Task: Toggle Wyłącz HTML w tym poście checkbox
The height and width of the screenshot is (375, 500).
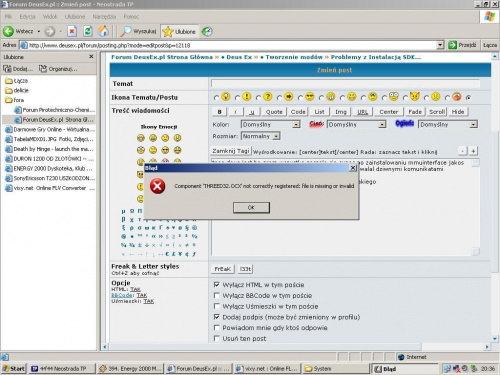Action: (216, 285)
